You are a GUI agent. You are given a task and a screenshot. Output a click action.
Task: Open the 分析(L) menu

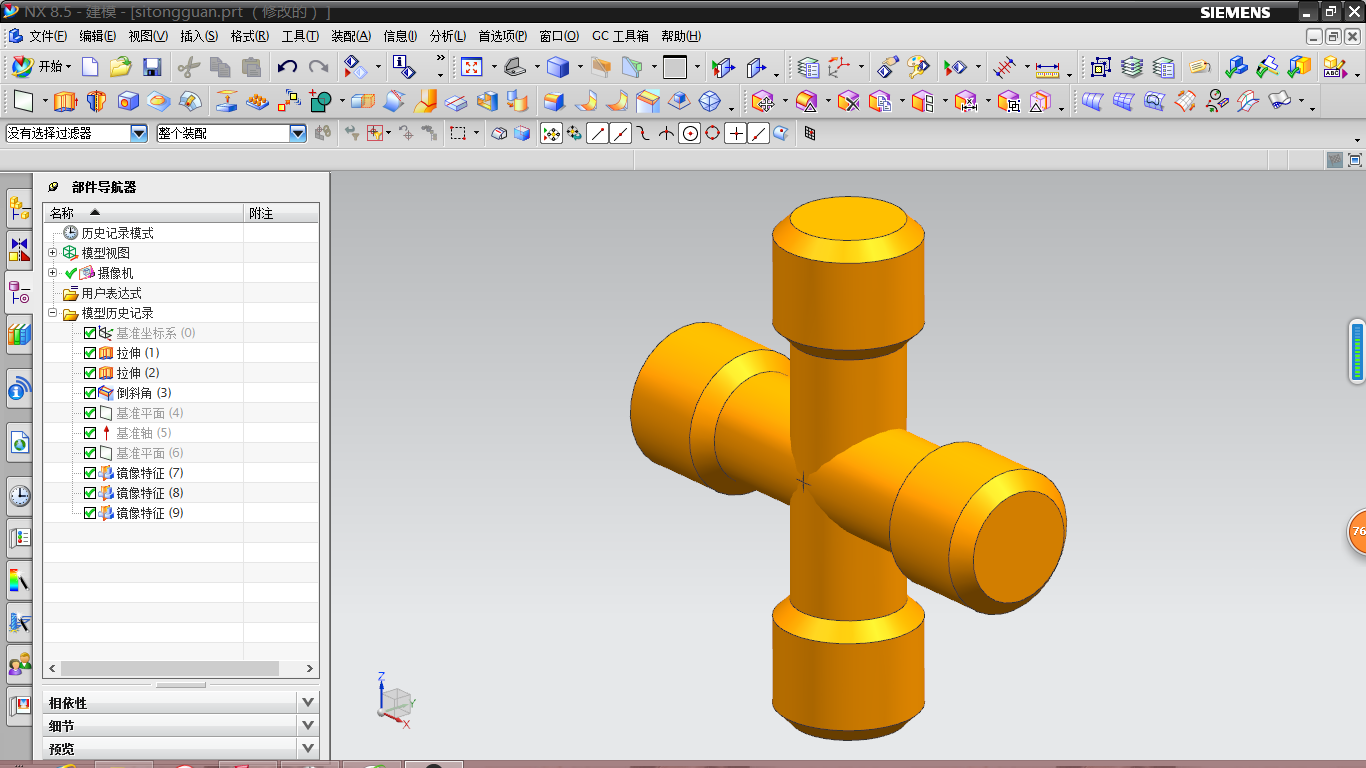pyautogui.click(x=448, y=36)
